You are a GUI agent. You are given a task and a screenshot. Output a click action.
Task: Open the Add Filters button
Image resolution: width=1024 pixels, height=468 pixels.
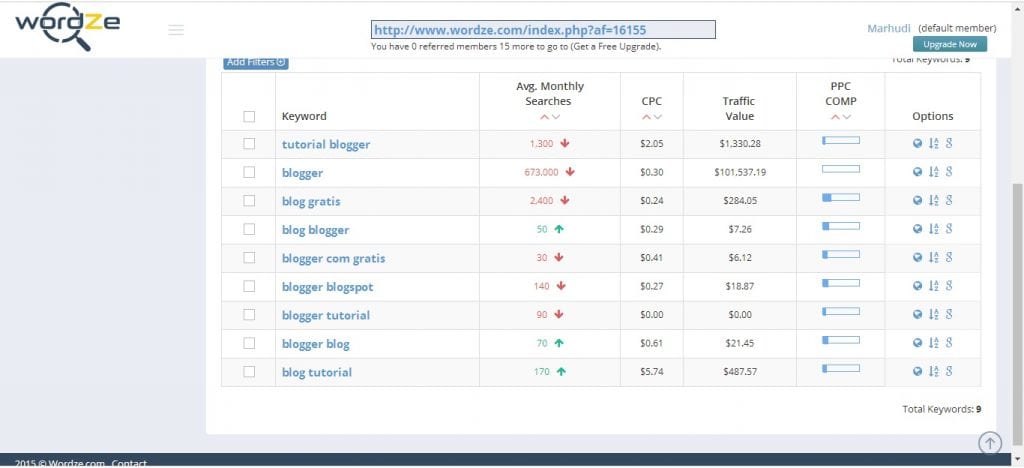pos(256,62)
